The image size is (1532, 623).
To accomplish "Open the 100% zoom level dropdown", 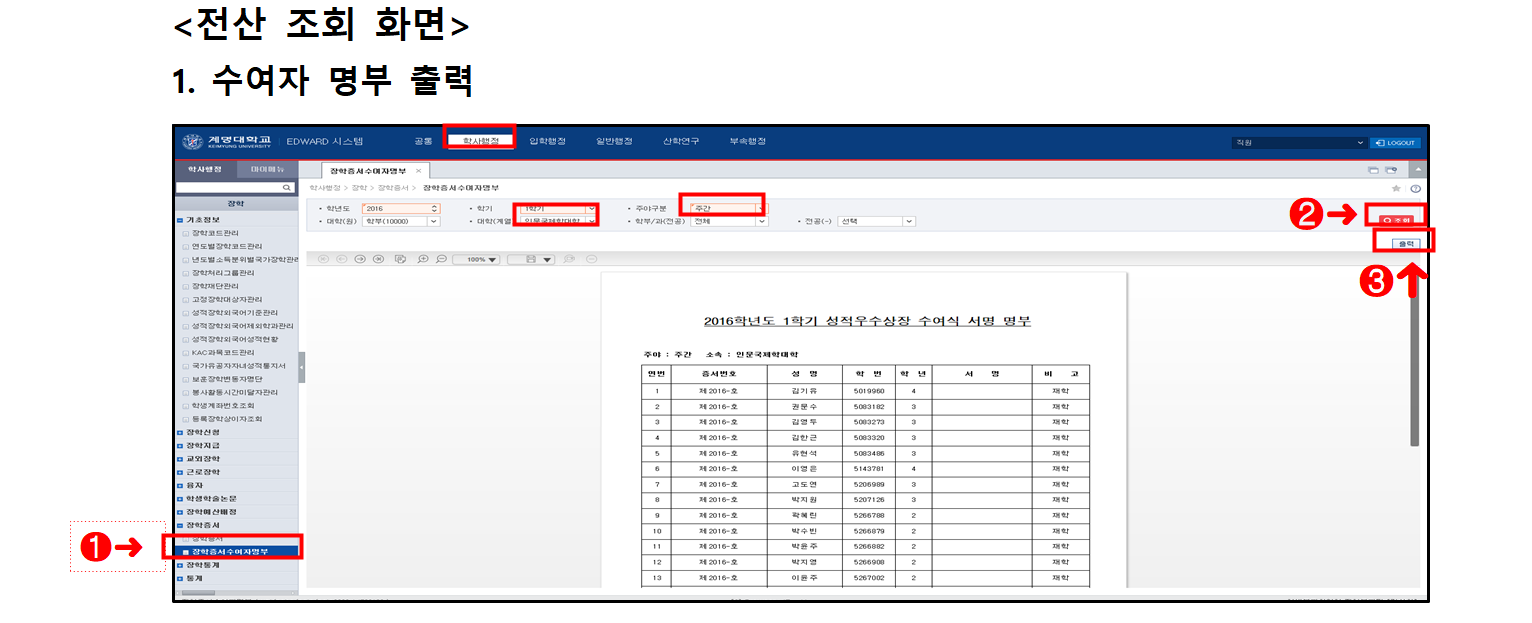I will [492, 260].
